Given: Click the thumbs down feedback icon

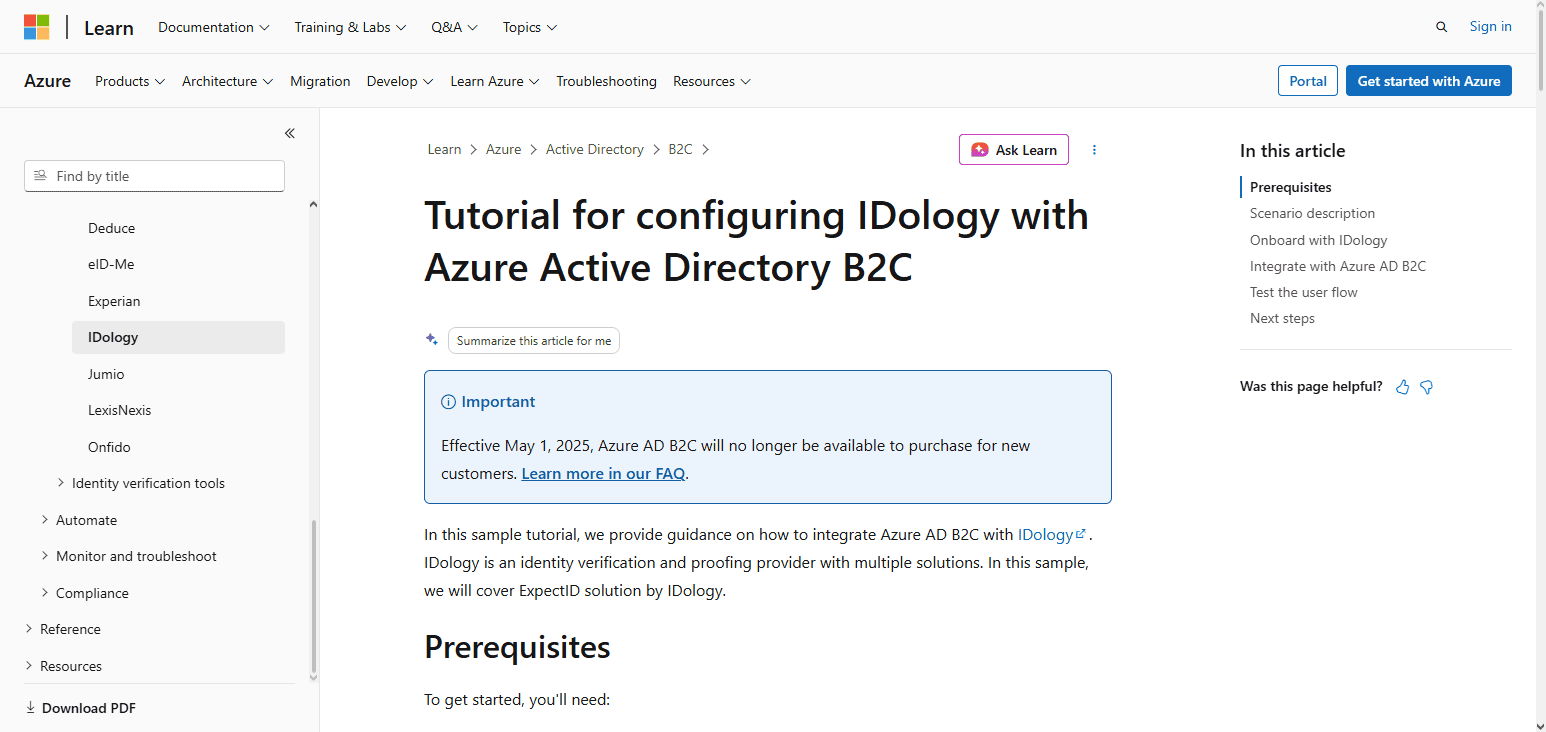Looking at the screenshot, I should tap(1427, 387).
